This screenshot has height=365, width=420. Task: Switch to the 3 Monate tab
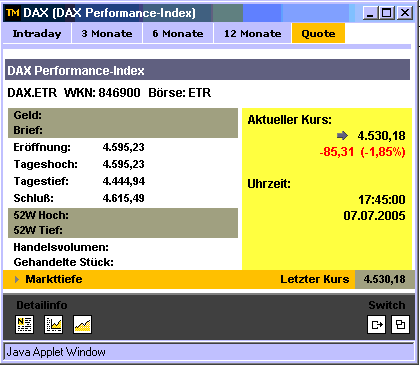107,33
